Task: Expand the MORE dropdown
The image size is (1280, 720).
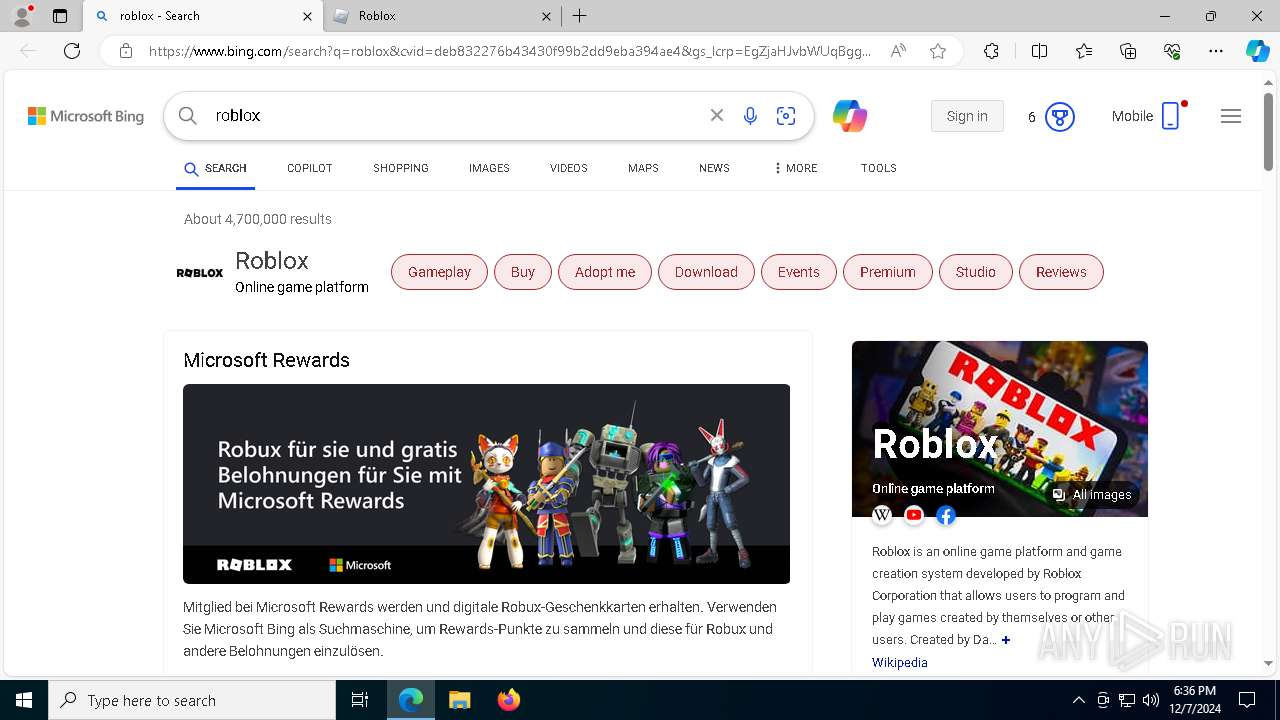Action: (796, 168)
